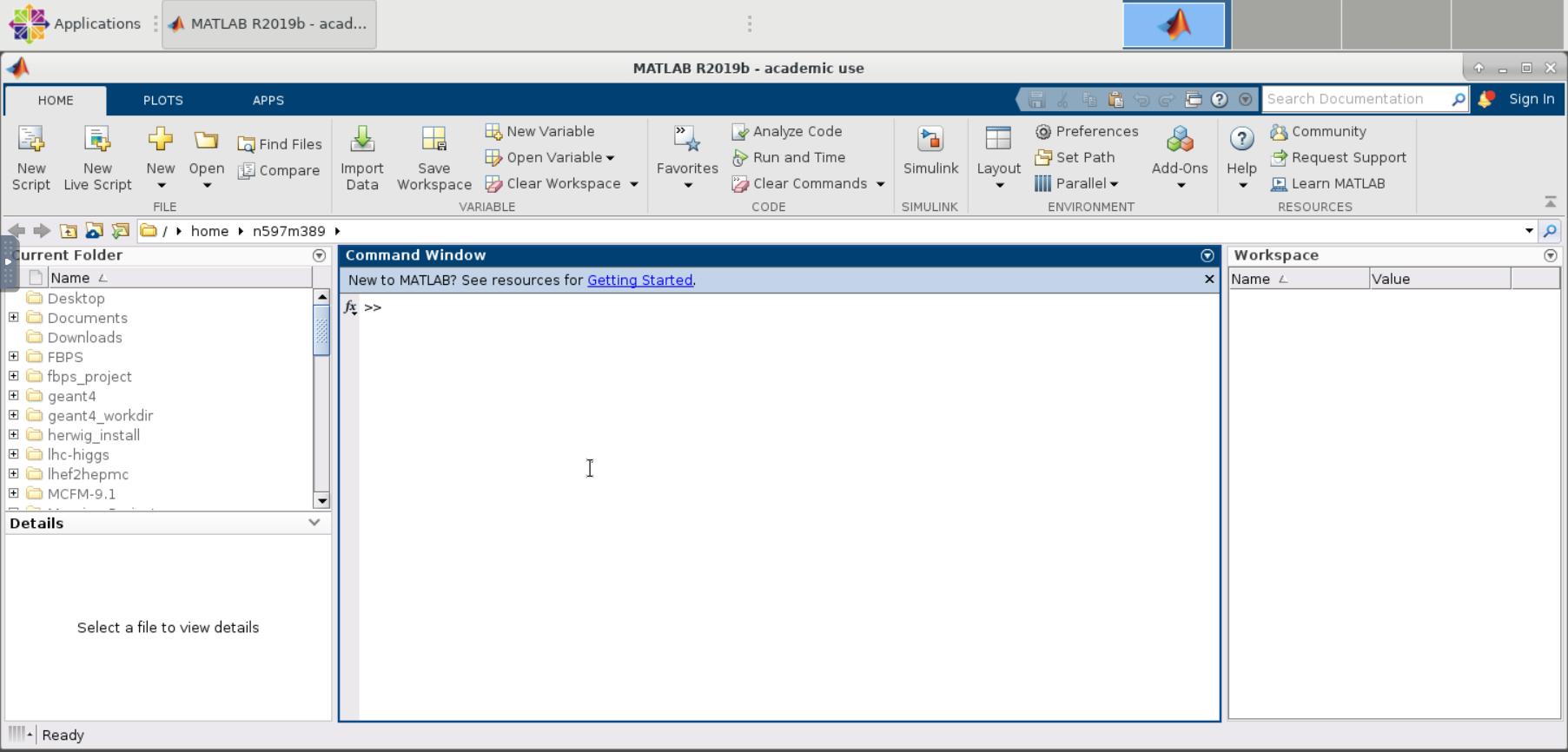Click the Search Documentation field
1568x752 pixels.
click(1356, 99)
